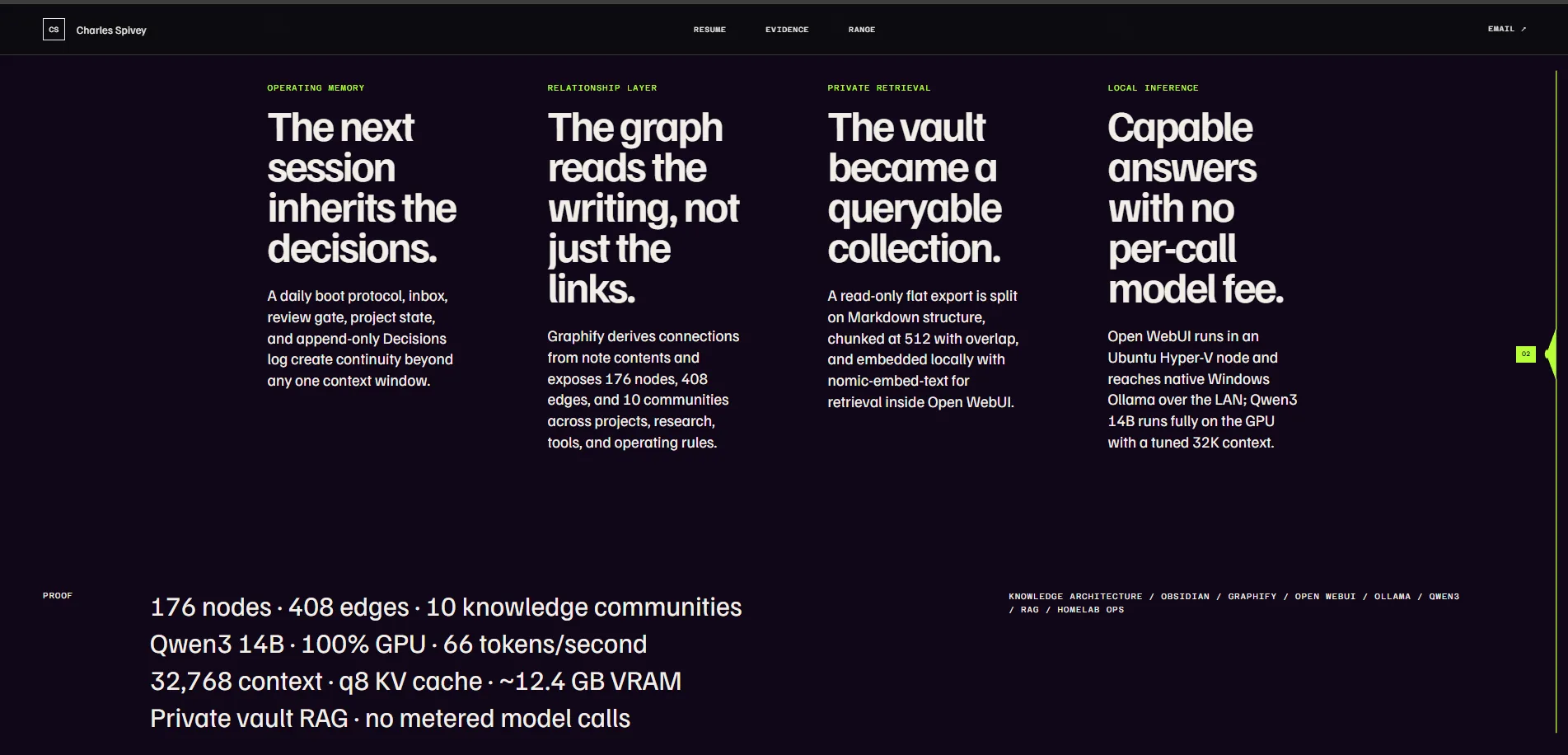Click the graph reads the writing heading
Image resolution: width=1568 pixels, height=755 pixels.
click(x=644, y=208)
